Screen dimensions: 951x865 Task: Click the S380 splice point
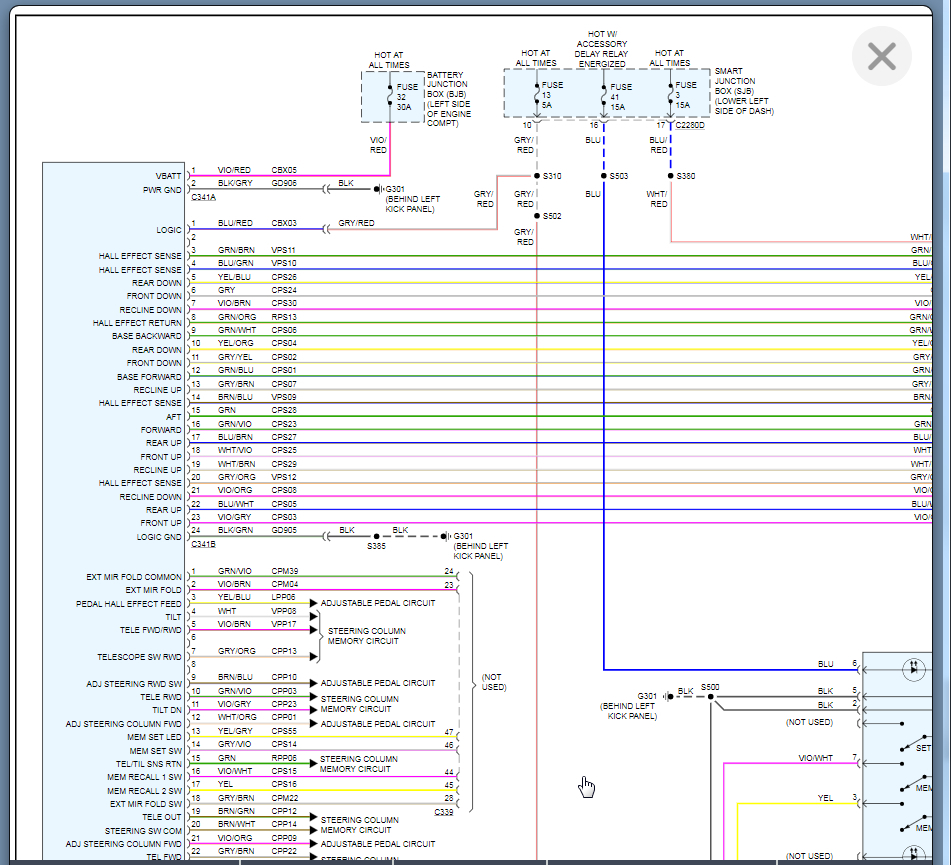coord(670,176)
